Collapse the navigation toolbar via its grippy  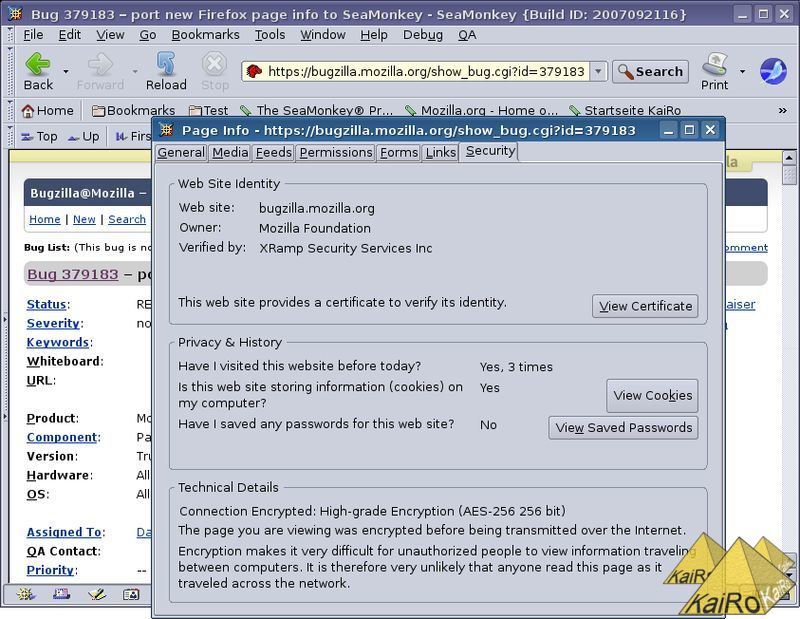10,71
